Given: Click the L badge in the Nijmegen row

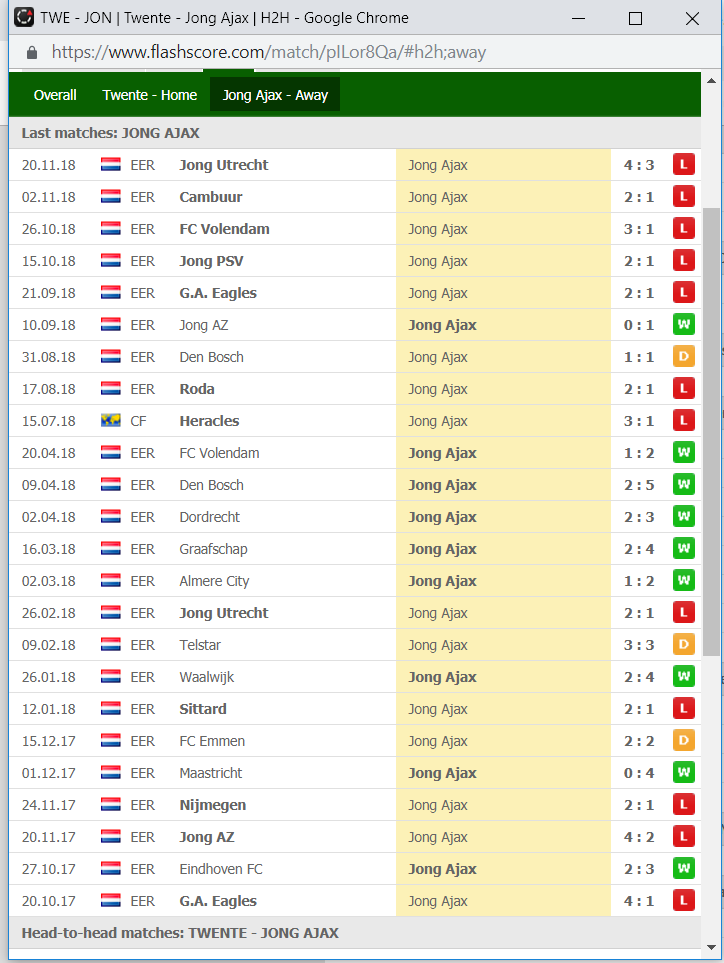Looking at the screenshot, I should pyautogui.click(x=683, y=805).
